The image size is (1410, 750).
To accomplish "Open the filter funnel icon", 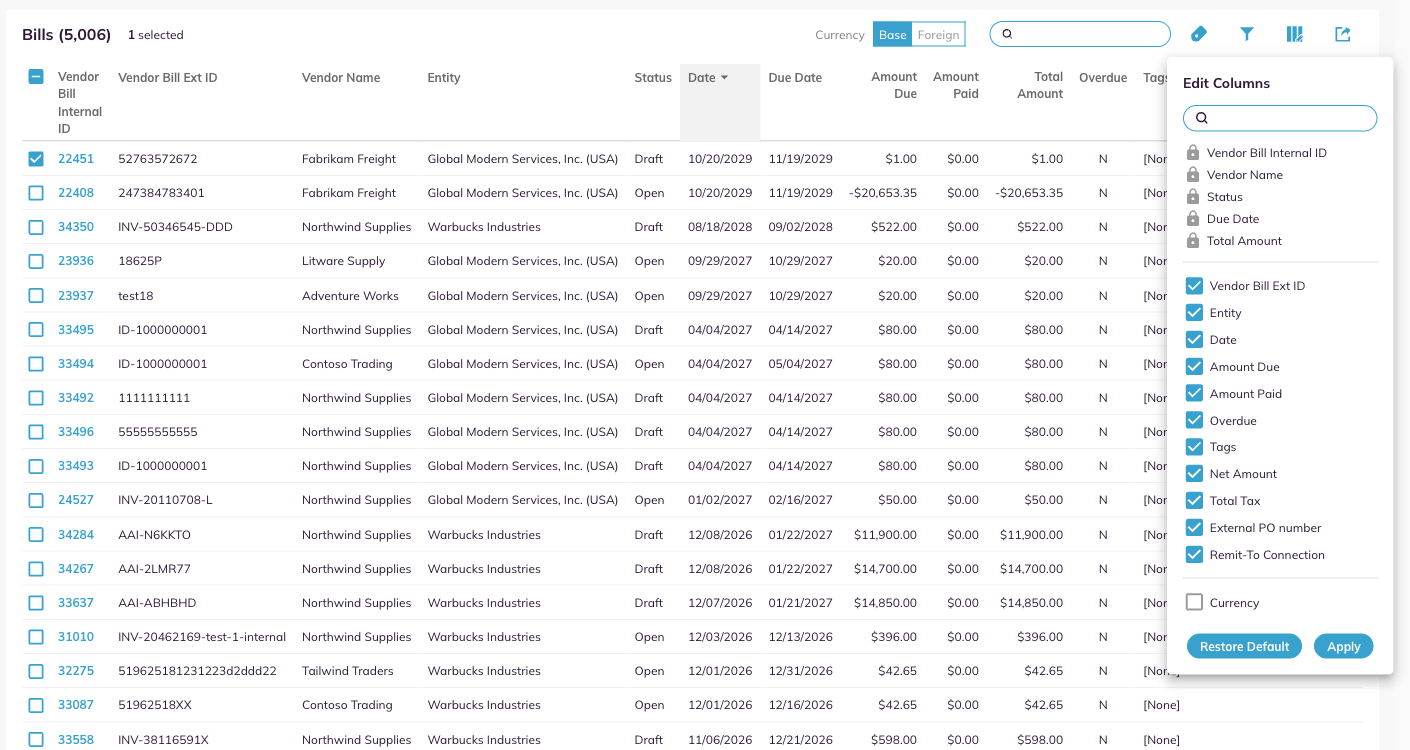I will [x=1247, y=34].
